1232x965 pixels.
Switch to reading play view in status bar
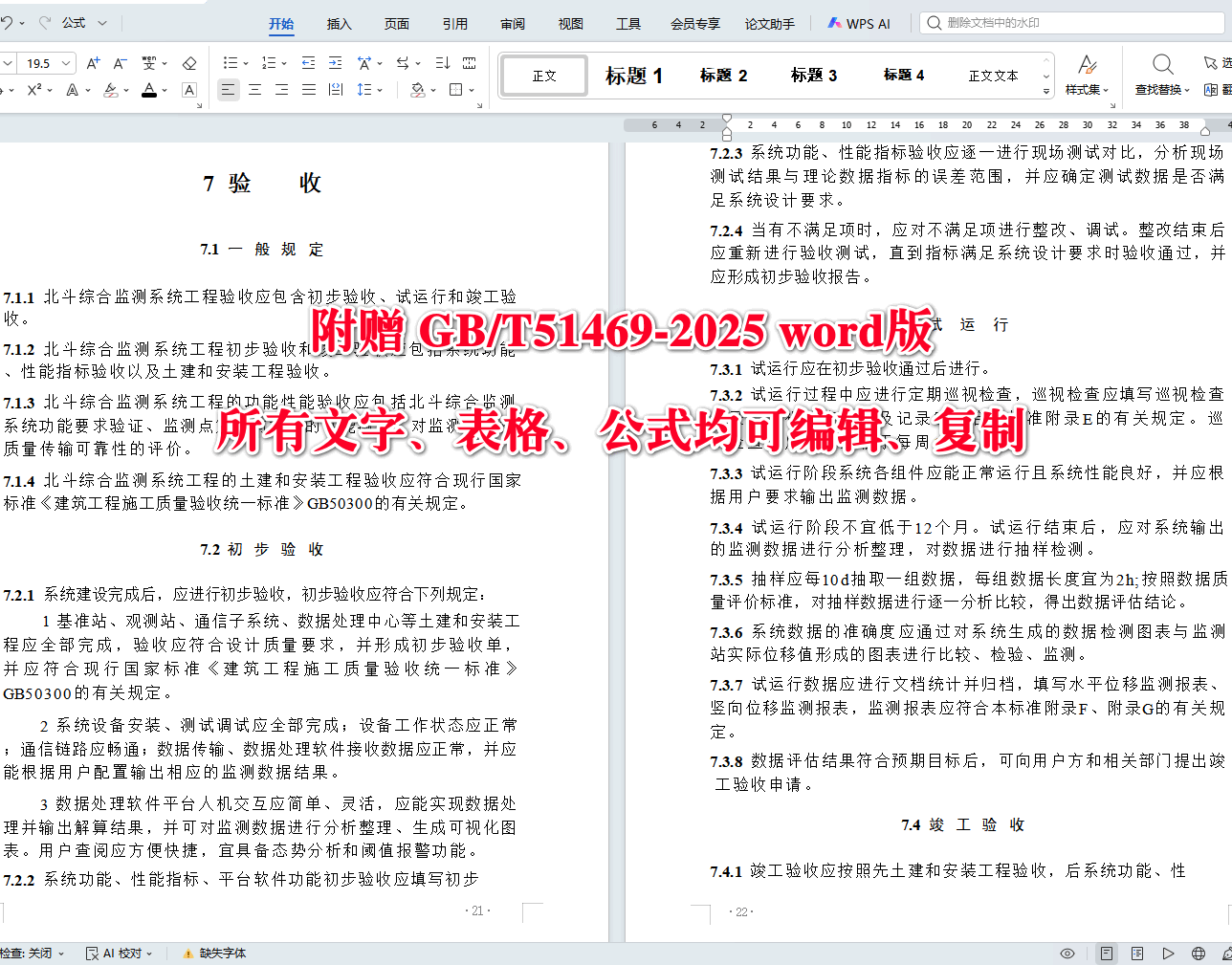coord(1168,954)
